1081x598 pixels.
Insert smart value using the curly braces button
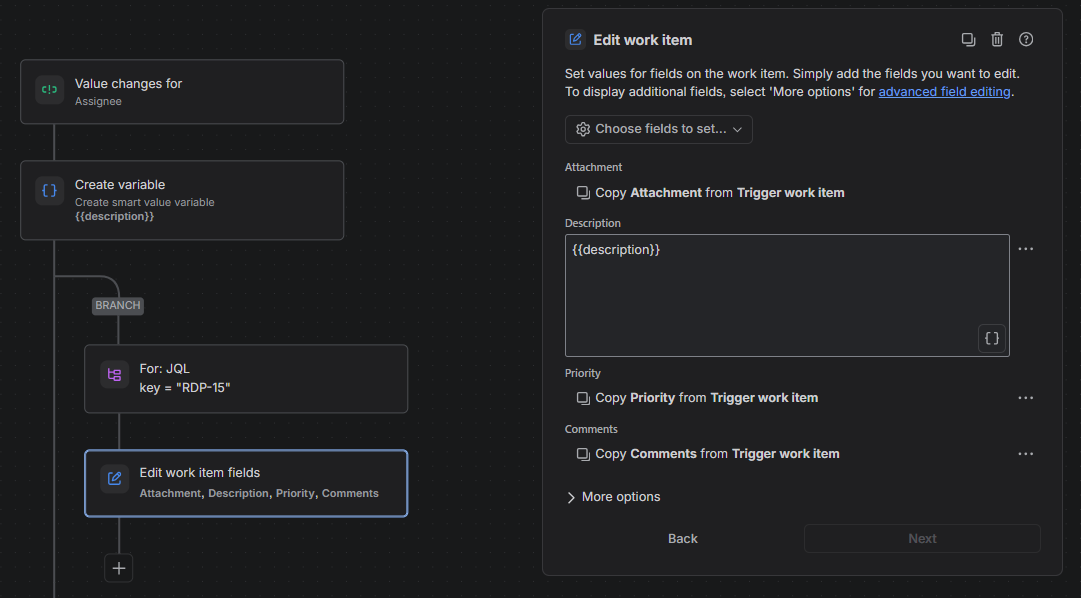click(x=991, y=339)
